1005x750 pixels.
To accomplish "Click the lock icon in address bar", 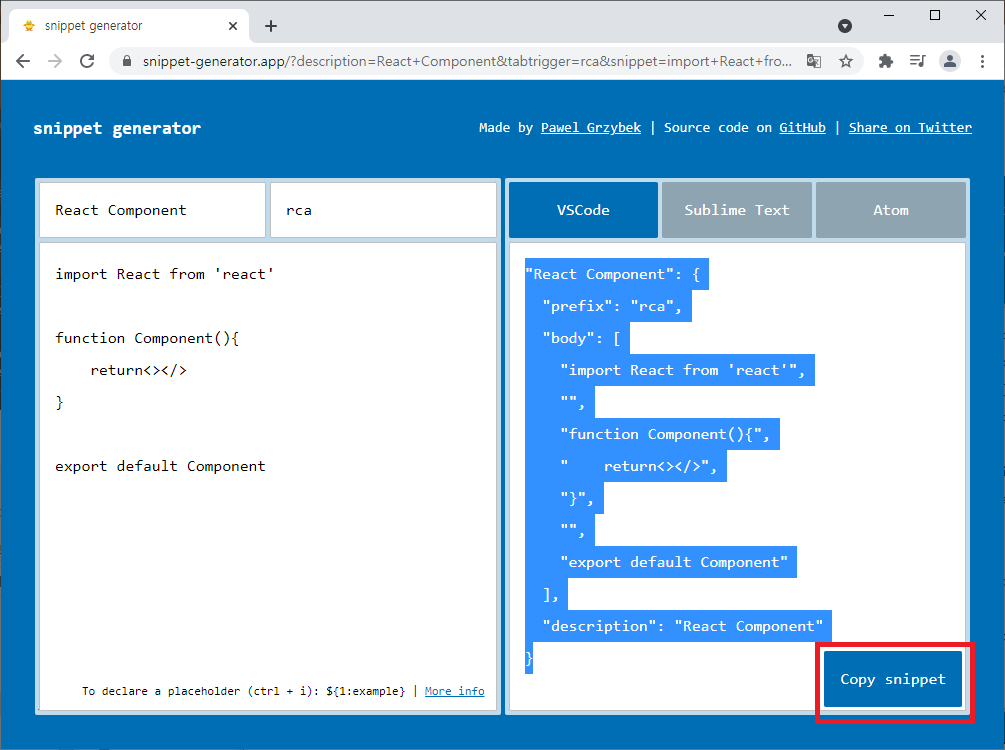I will point(127,61).
